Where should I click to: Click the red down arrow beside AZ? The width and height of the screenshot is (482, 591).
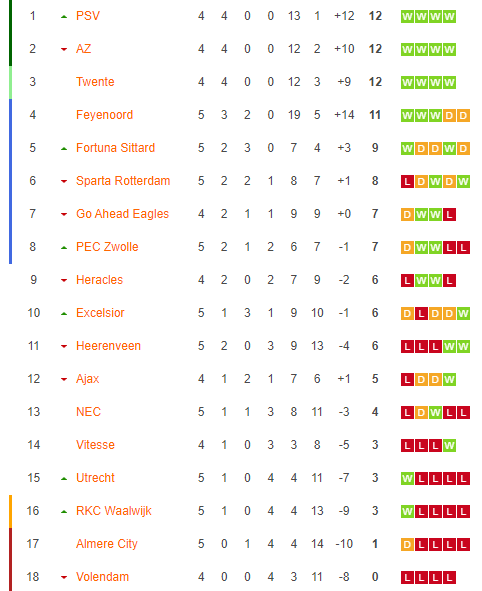pos(64,49)
